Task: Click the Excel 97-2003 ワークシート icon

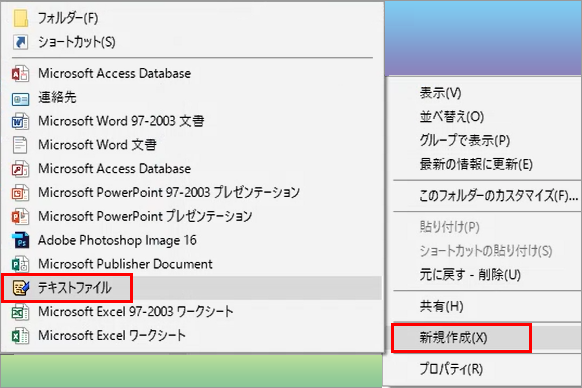Action: tap(20, 312)
